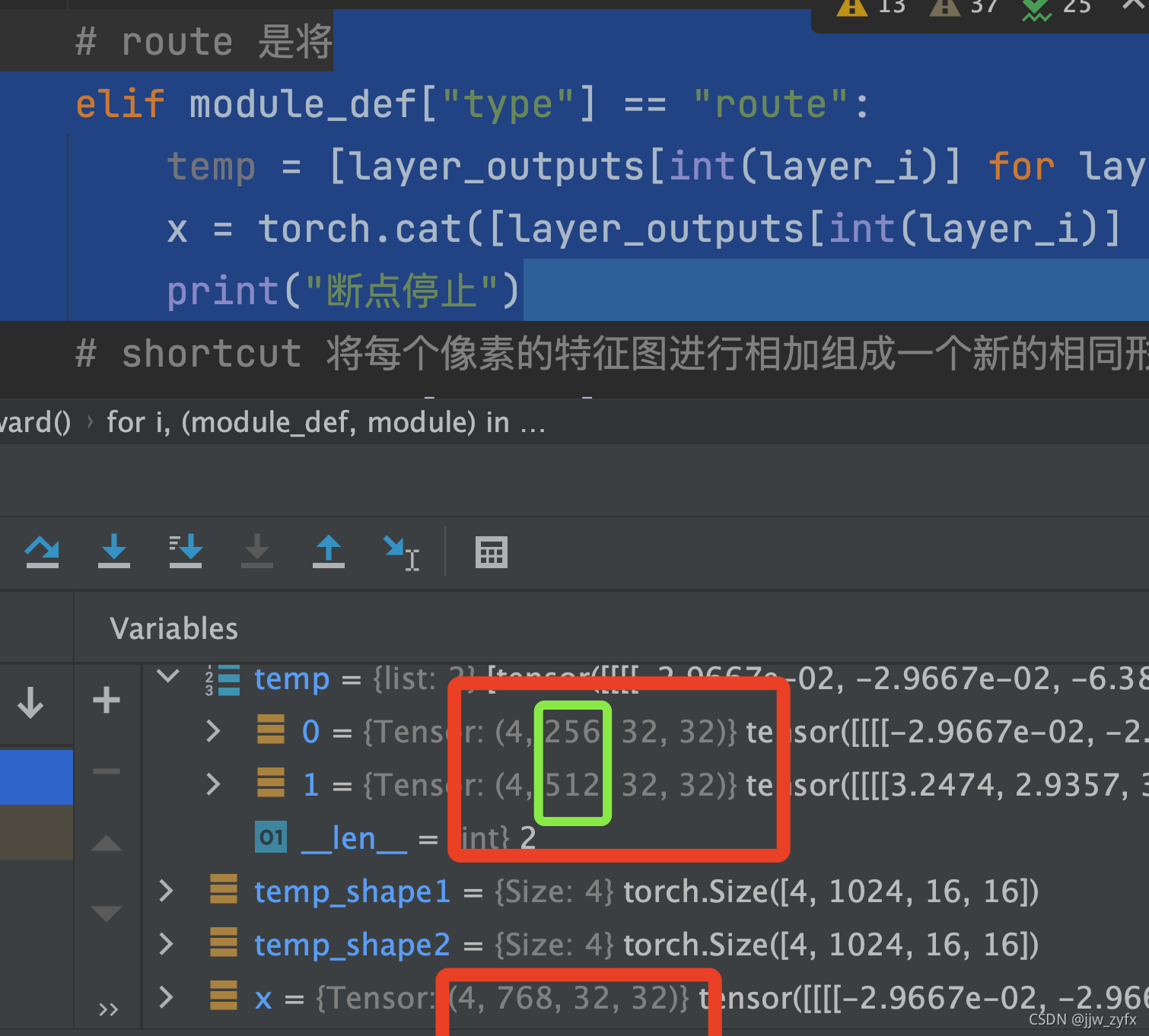Click the torch.Size value of temp_shape1
This screenshot has width=1149, height=1036.
click(831, 891)
